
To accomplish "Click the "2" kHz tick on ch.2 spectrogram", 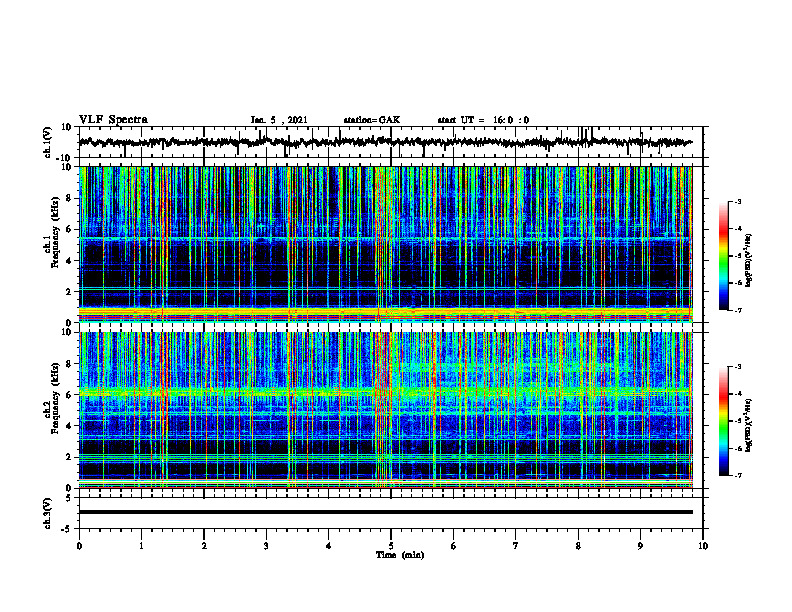I will [x=69, y=457].
